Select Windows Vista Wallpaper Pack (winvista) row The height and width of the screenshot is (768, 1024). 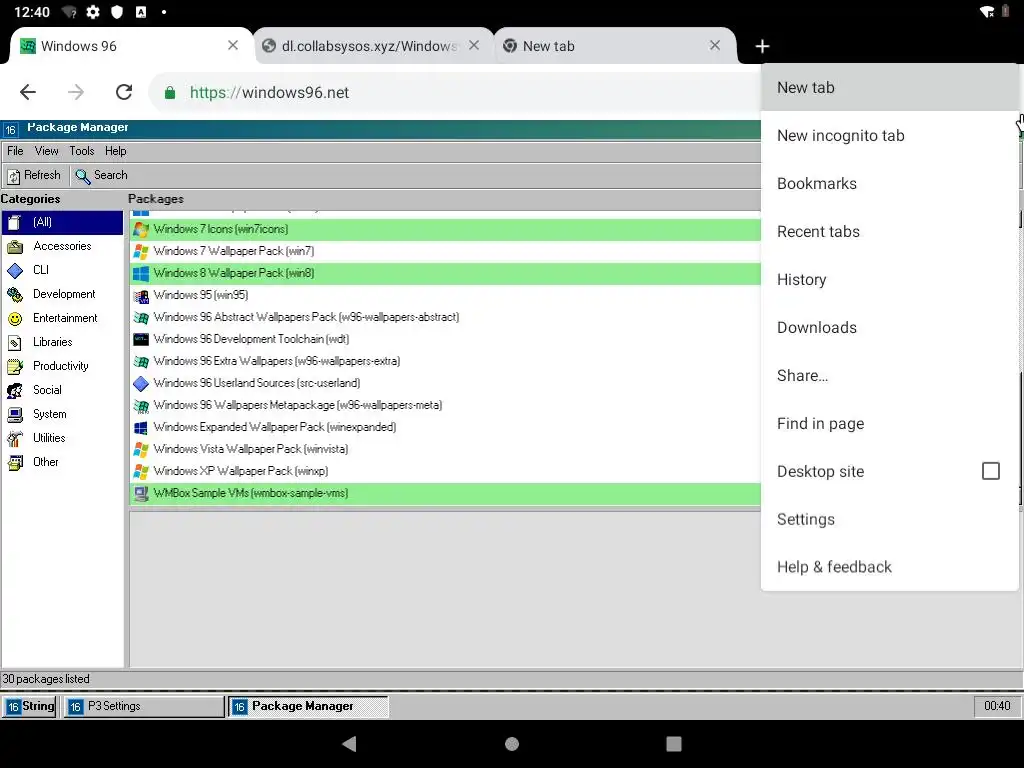point(445,449)
